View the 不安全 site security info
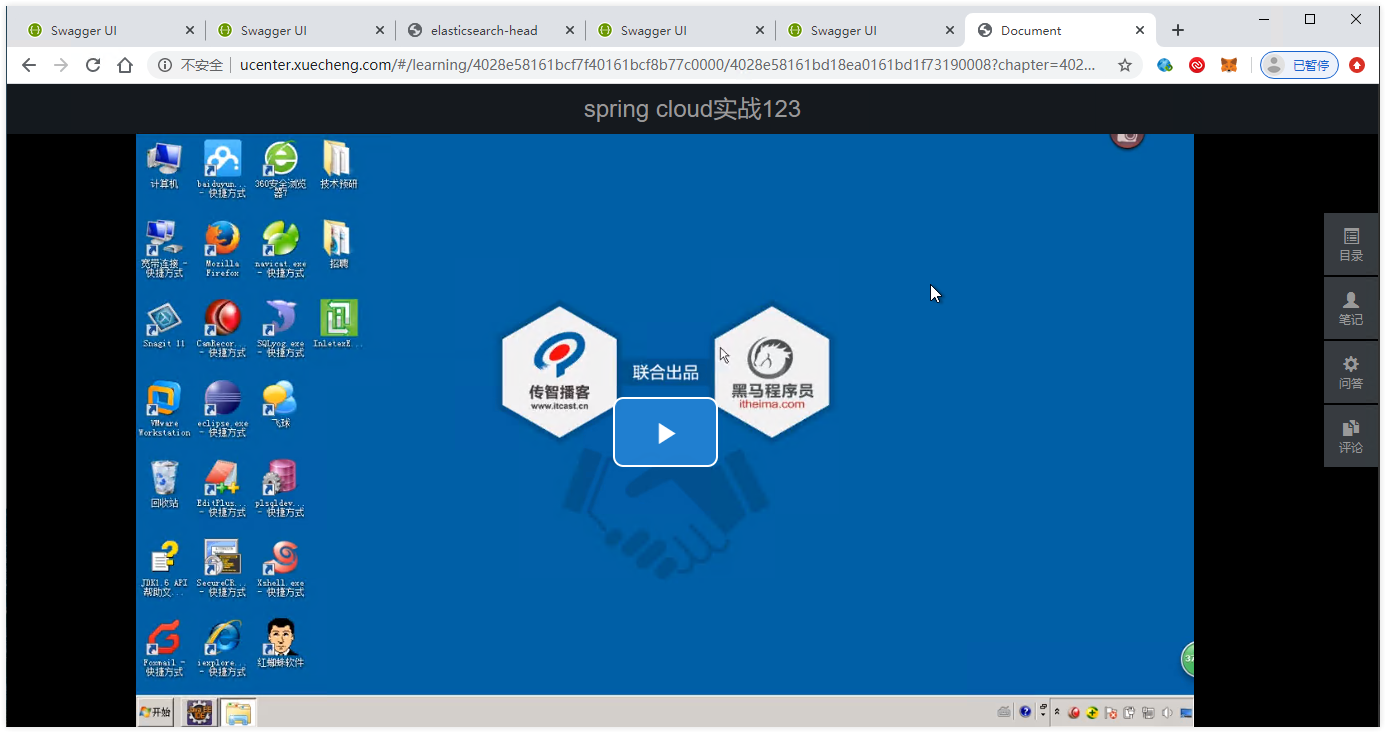Screen dimensions: 1386x733 click(x=191, y=65)
